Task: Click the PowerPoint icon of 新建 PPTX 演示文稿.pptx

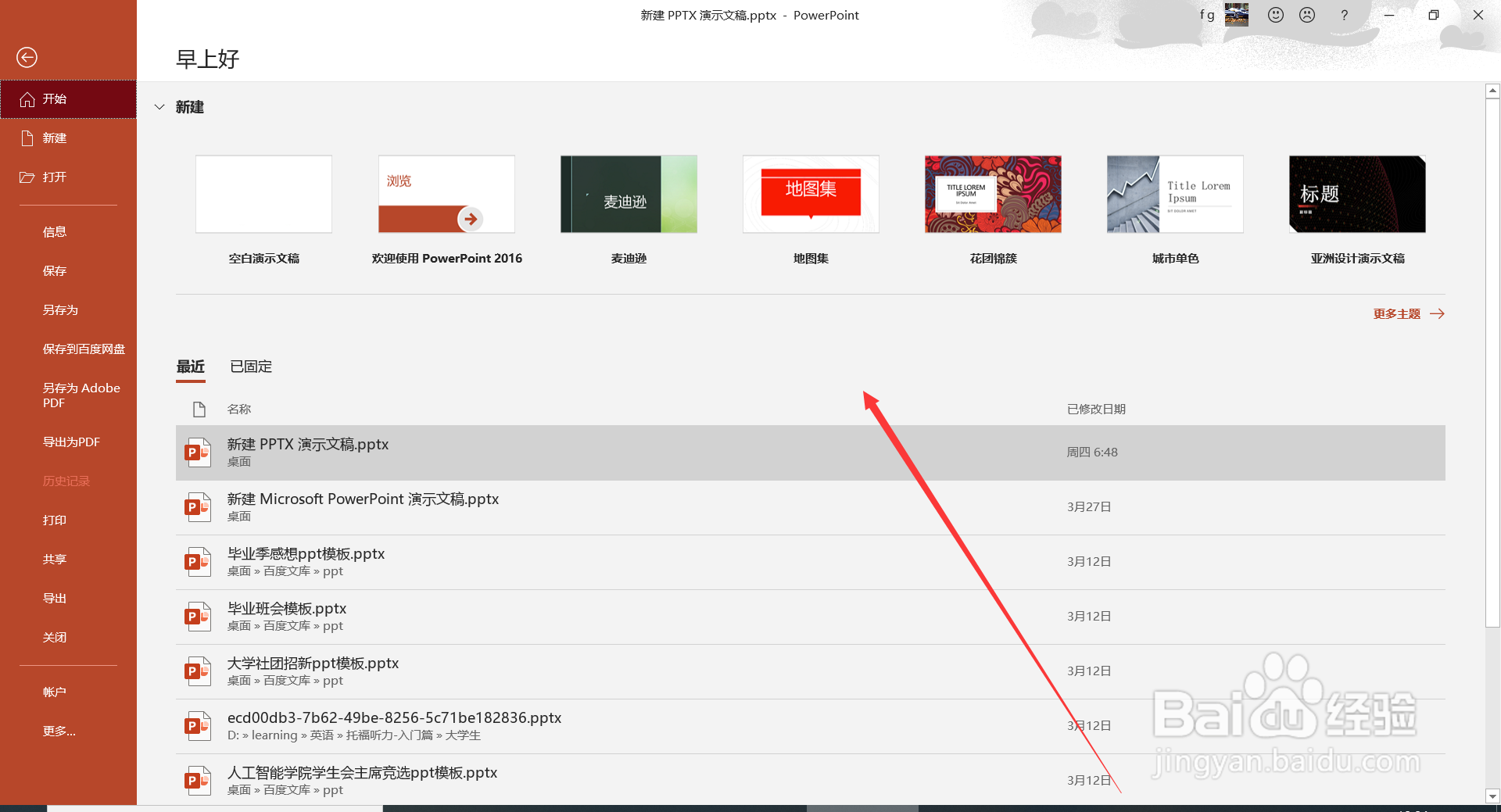Action: tap(197, 453)
